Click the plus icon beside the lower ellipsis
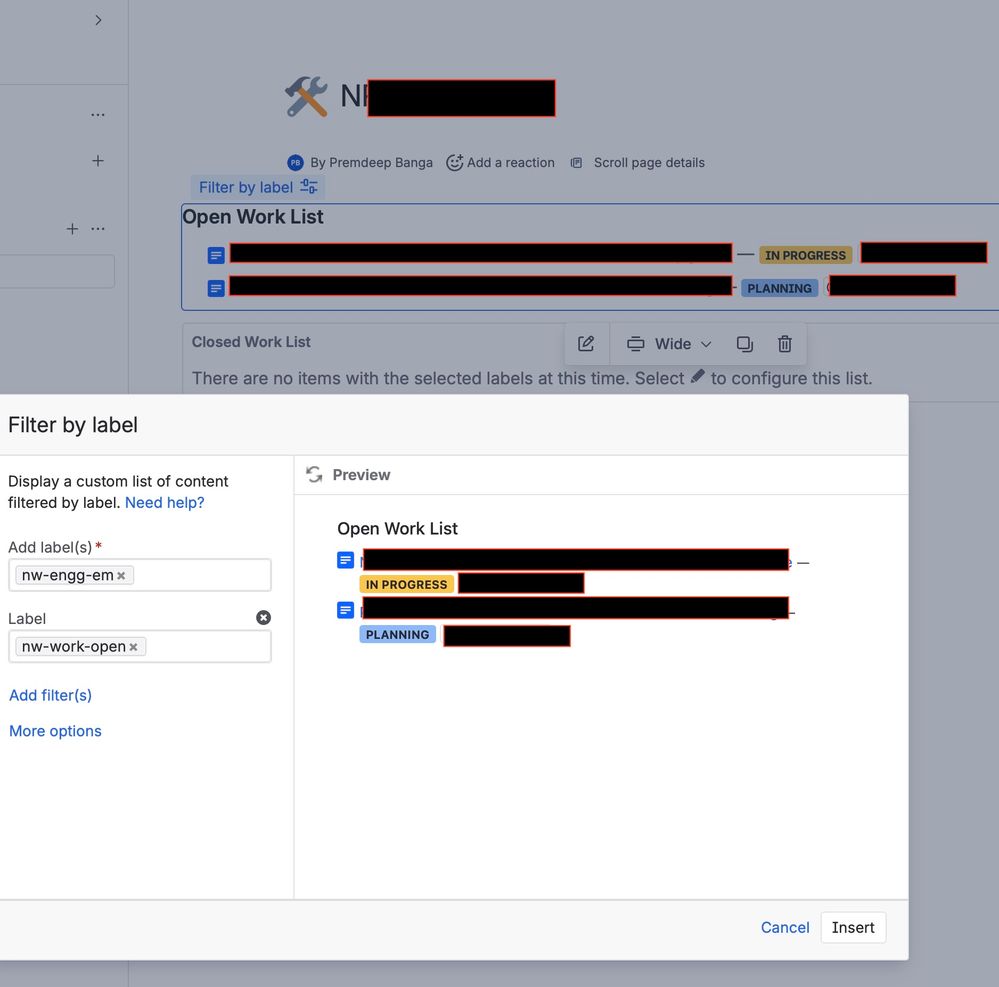 [73, 229]
